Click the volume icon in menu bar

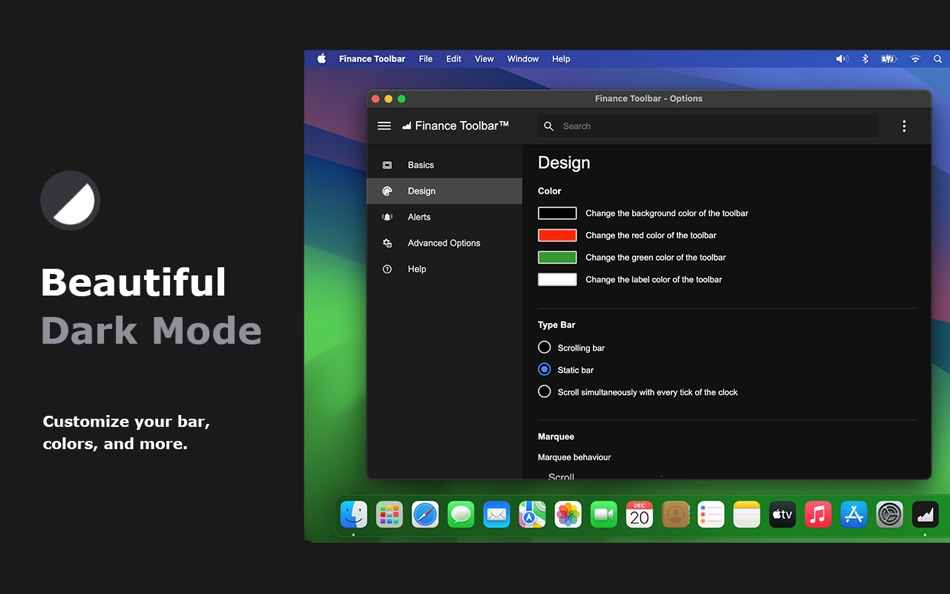(842, 59)
